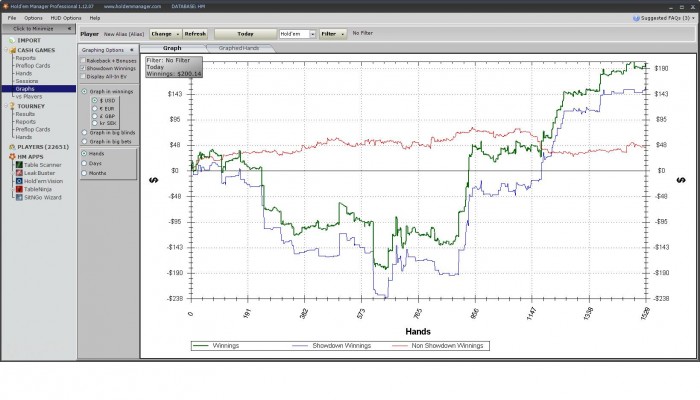This screenshot has height=400, width=700.
Task: Select kr SEK currency radio
Action: (x=95, y=123)
